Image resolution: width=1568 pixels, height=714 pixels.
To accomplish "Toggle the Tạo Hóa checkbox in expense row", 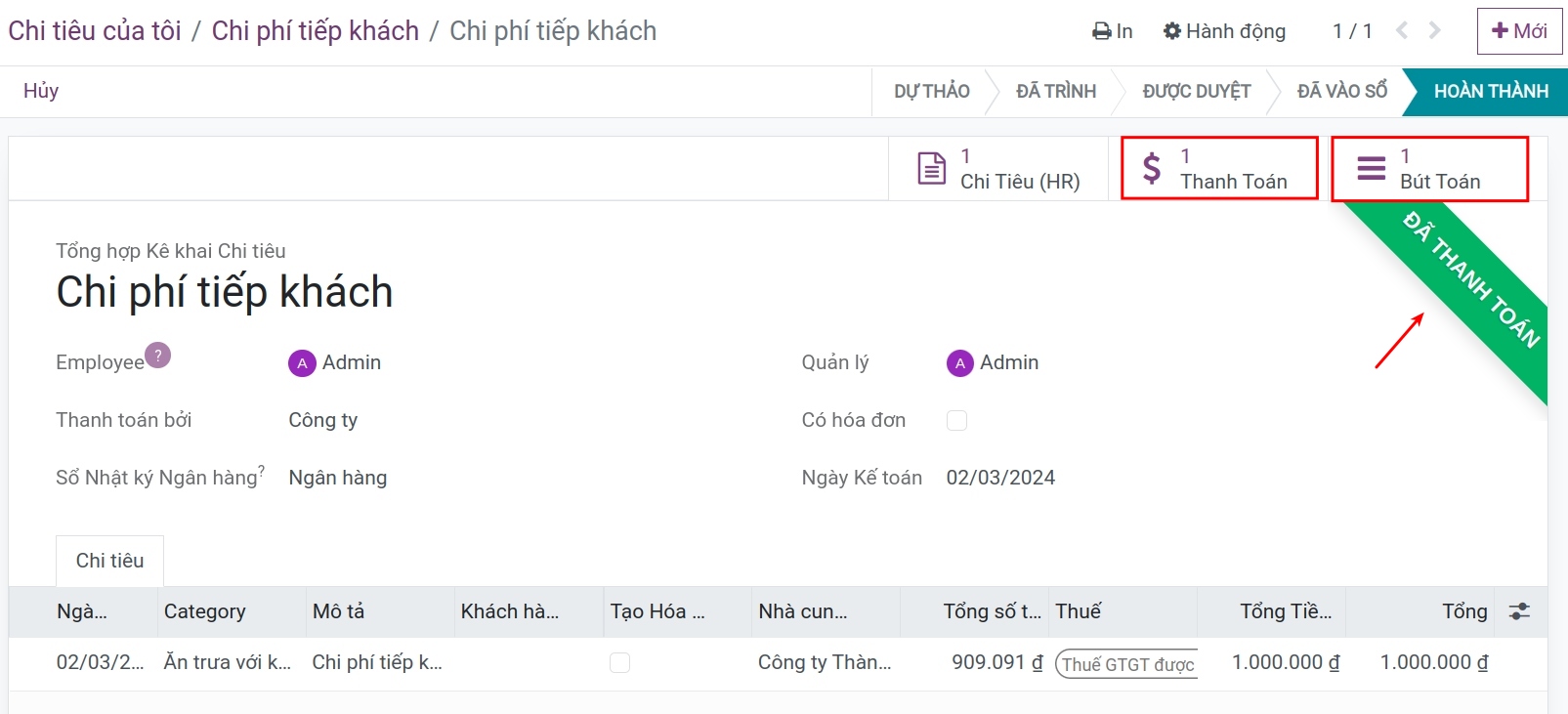I will coord(619,662).
